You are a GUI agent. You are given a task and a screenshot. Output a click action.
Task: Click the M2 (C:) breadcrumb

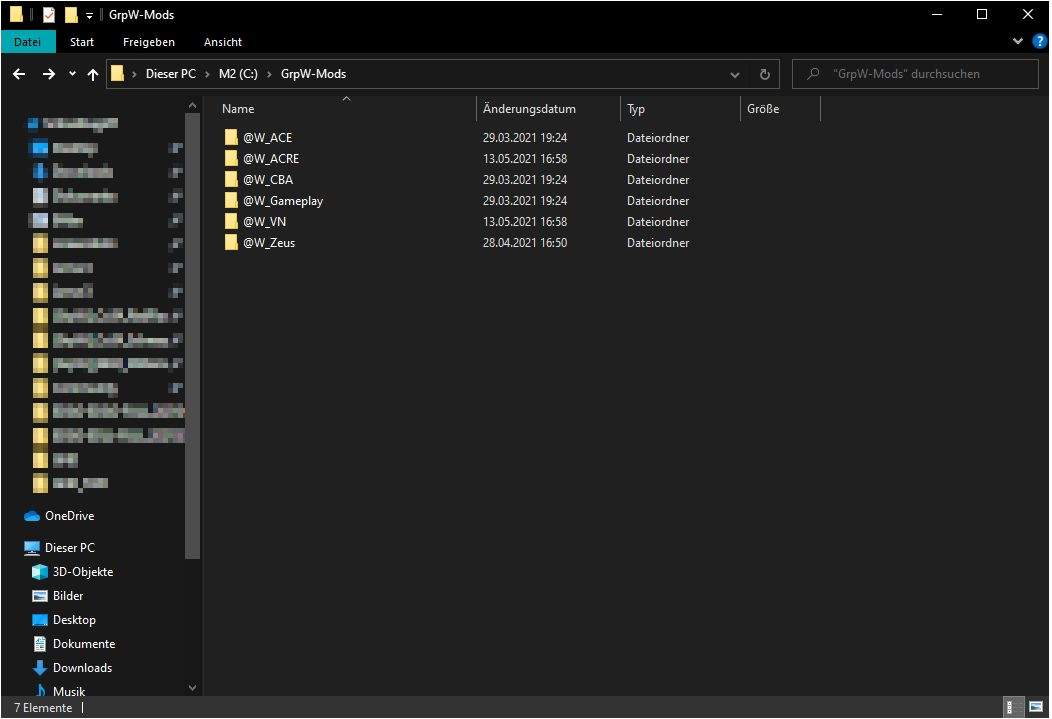click(241, 74)
